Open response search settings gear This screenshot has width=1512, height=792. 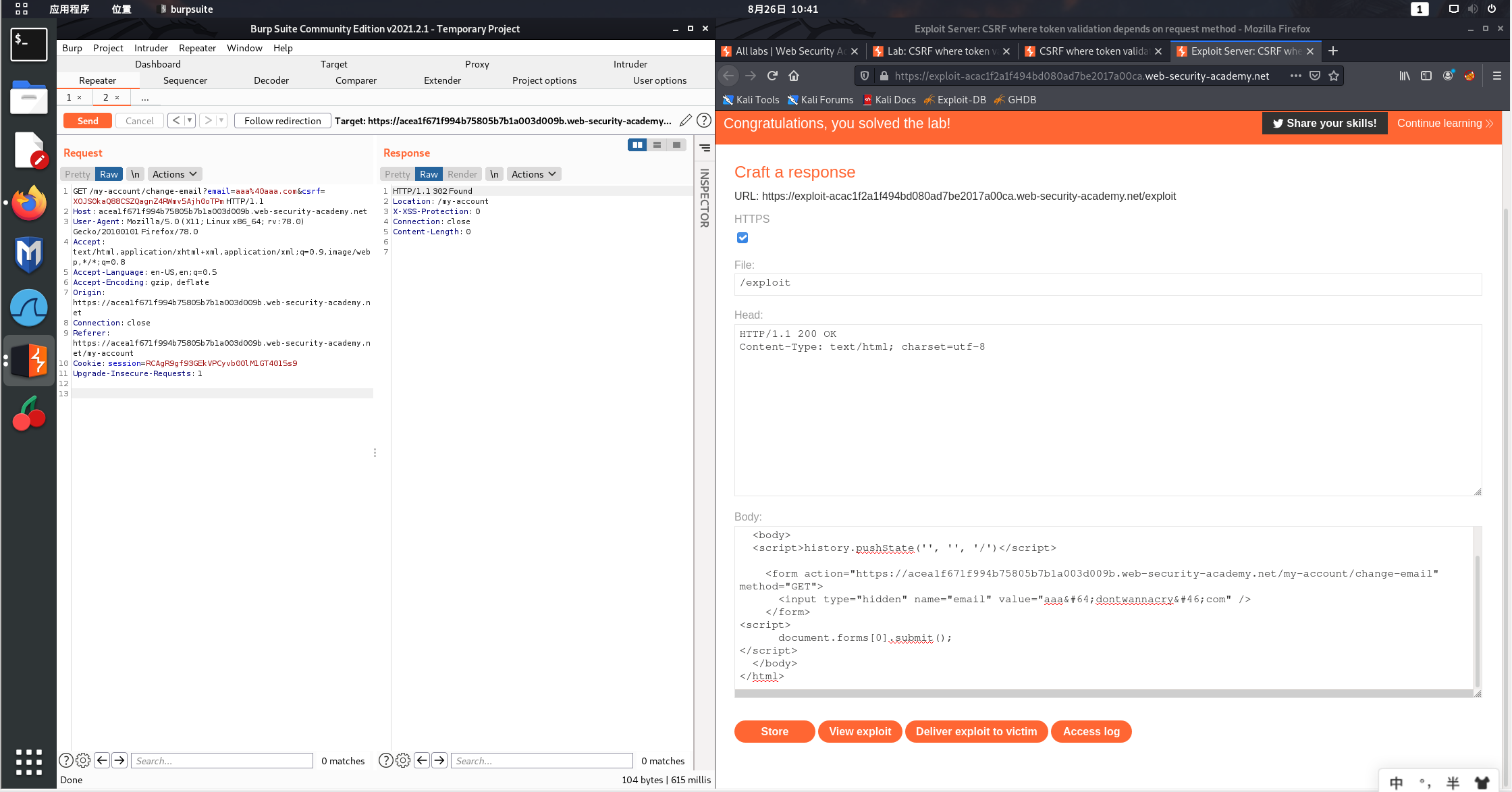(403, 760)
